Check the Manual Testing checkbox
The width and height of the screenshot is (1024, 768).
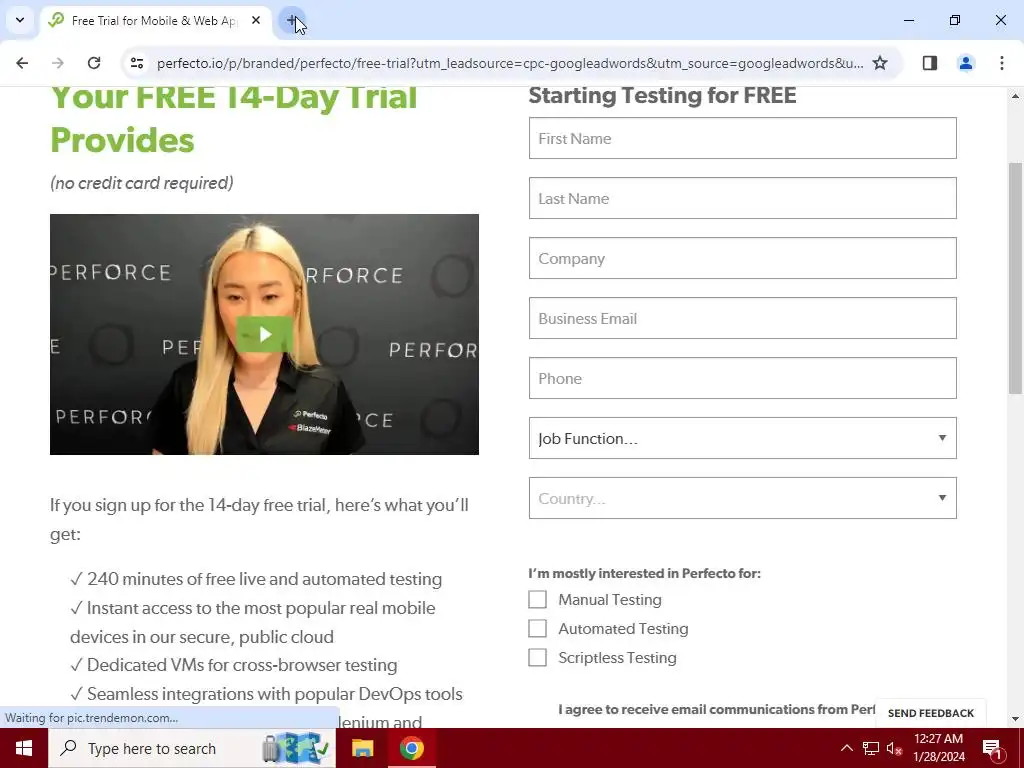pos(537,600)
